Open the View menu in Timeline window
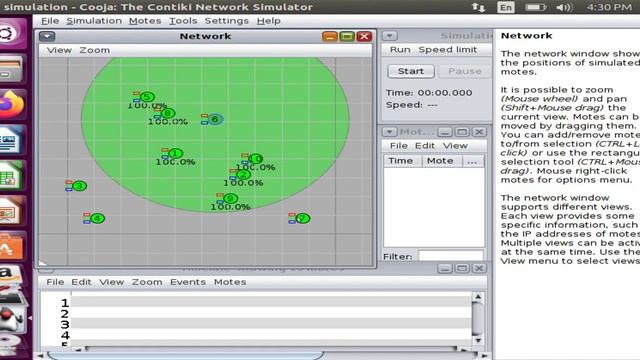The image size is (640, 360). tap(111, 282)
